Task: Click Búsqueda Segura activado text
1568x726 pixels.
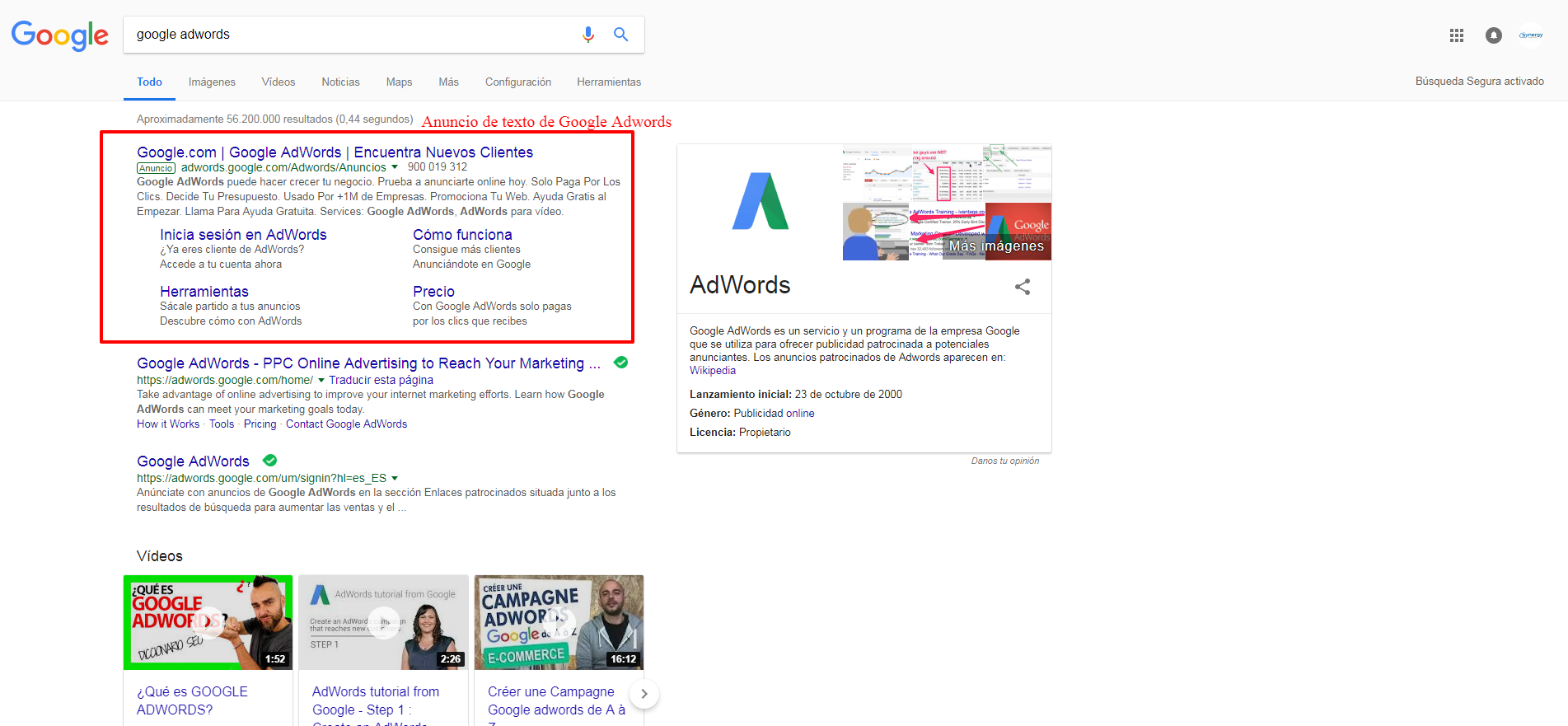Action: 1480,81
